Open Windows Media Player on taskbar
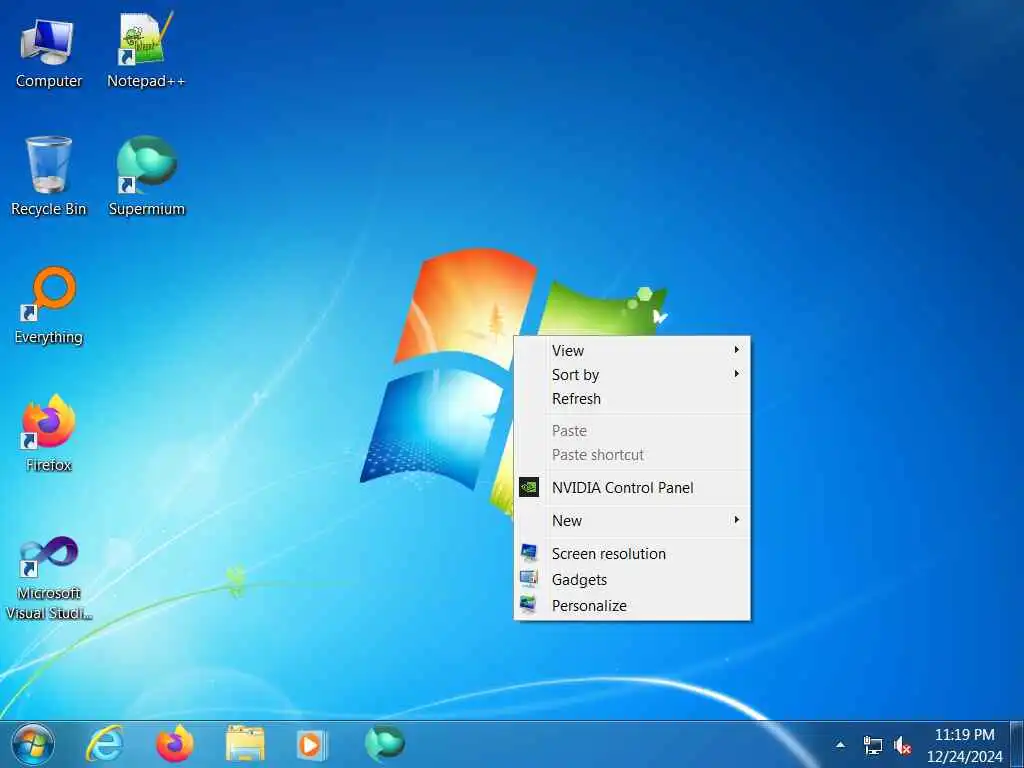1024x768 pixels. coord(312,744)
